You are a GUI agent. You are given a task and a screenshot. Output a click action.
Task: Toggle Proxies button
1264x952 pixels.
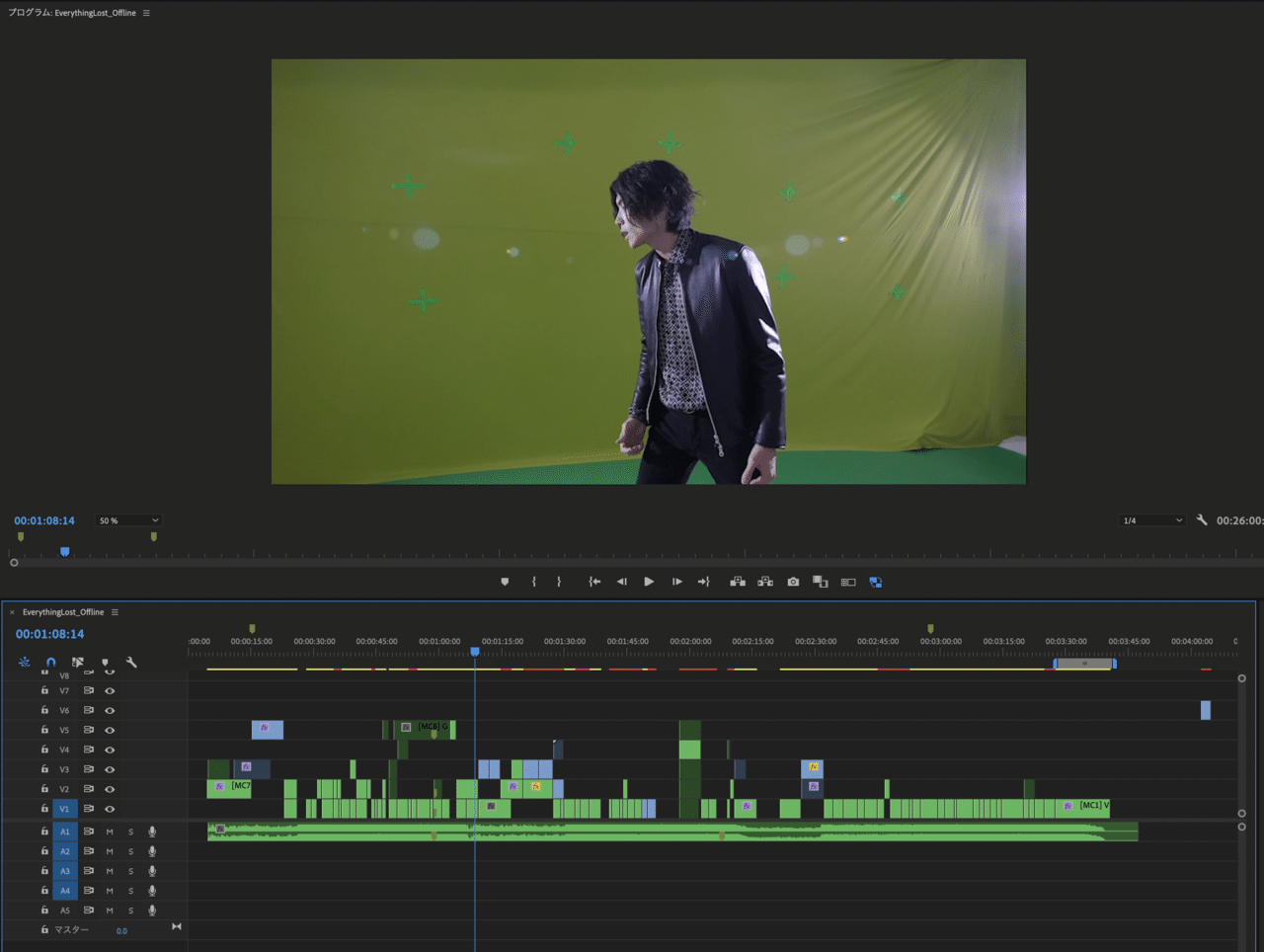point(848,582)
